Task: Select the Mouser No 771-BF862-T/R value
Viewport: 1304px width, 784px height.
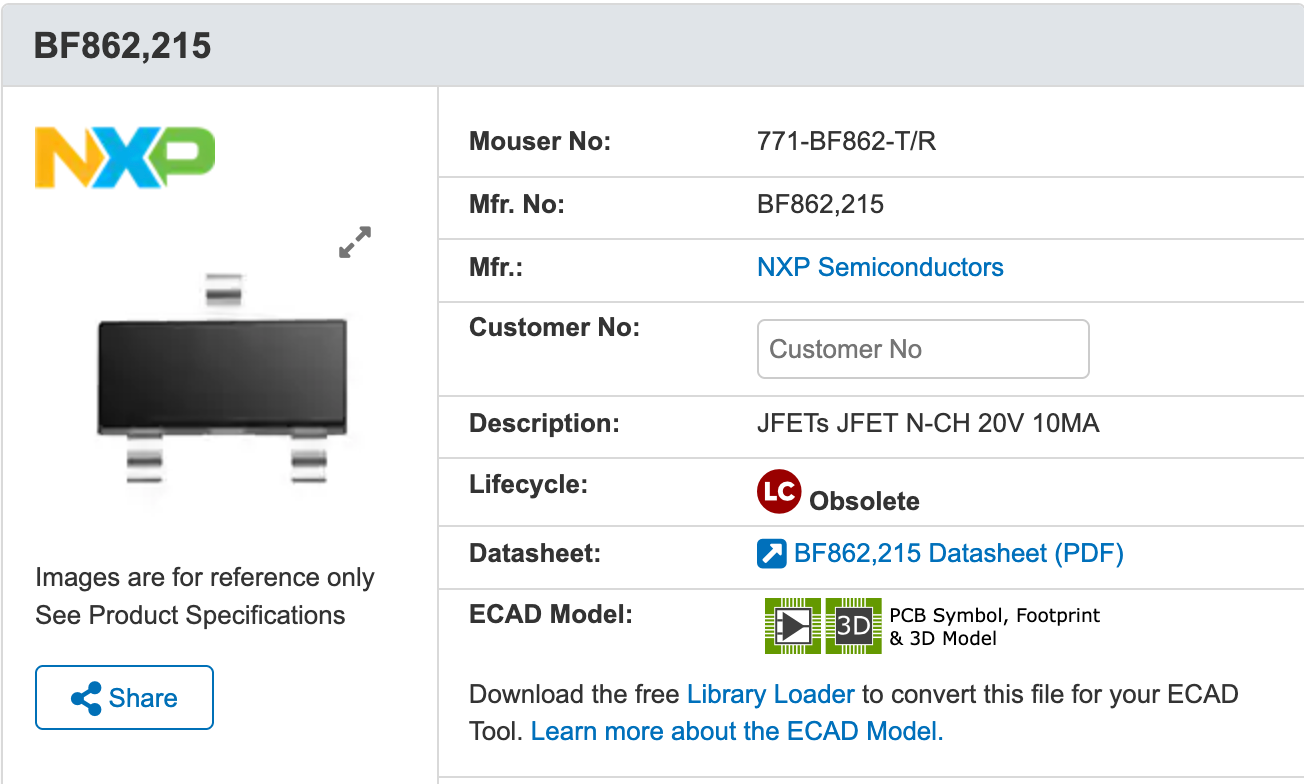Action: point(847,142)
